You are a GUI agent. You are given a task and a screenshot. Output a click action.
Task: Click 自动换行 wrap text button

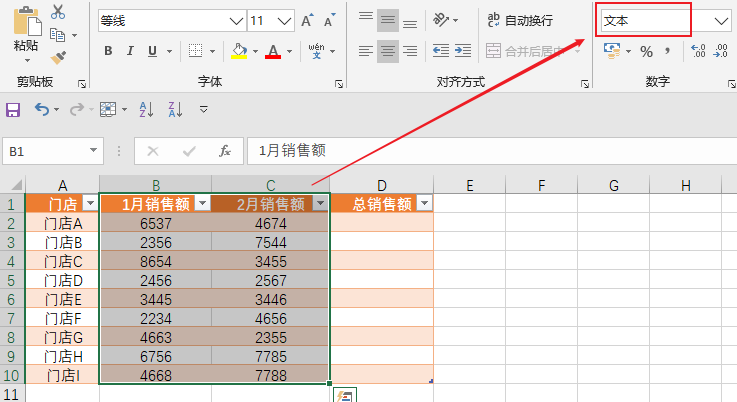[x=520, y=20]
